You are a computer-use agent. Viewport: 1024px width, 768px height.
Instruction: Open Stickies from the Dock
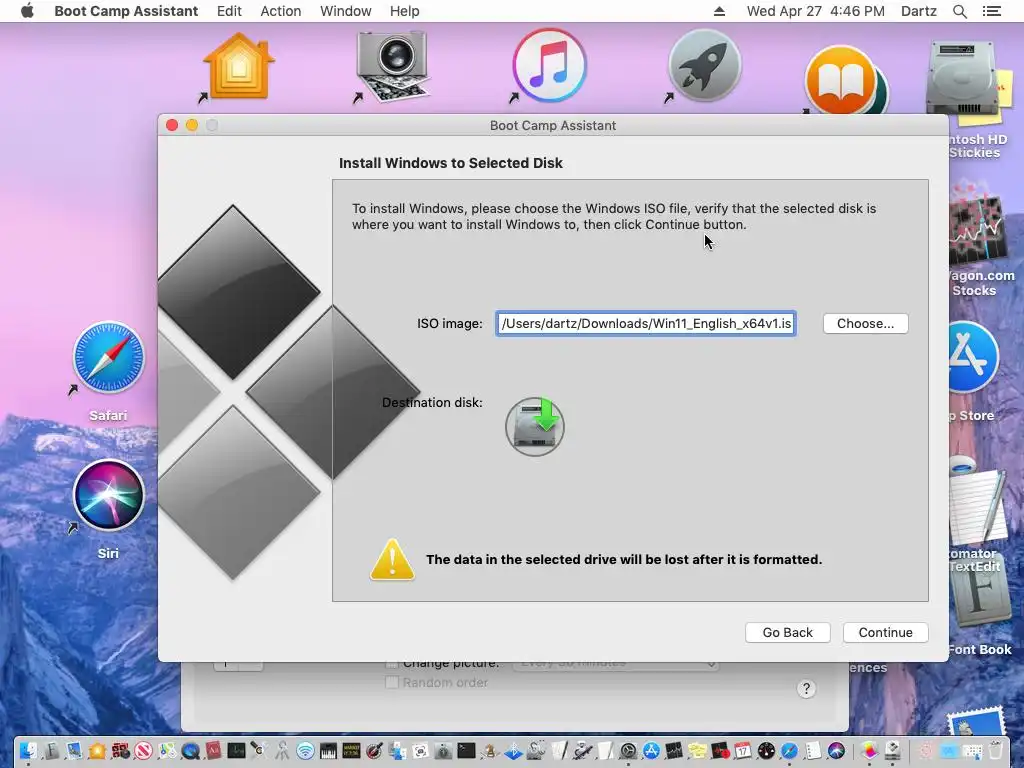pos(697,750)
